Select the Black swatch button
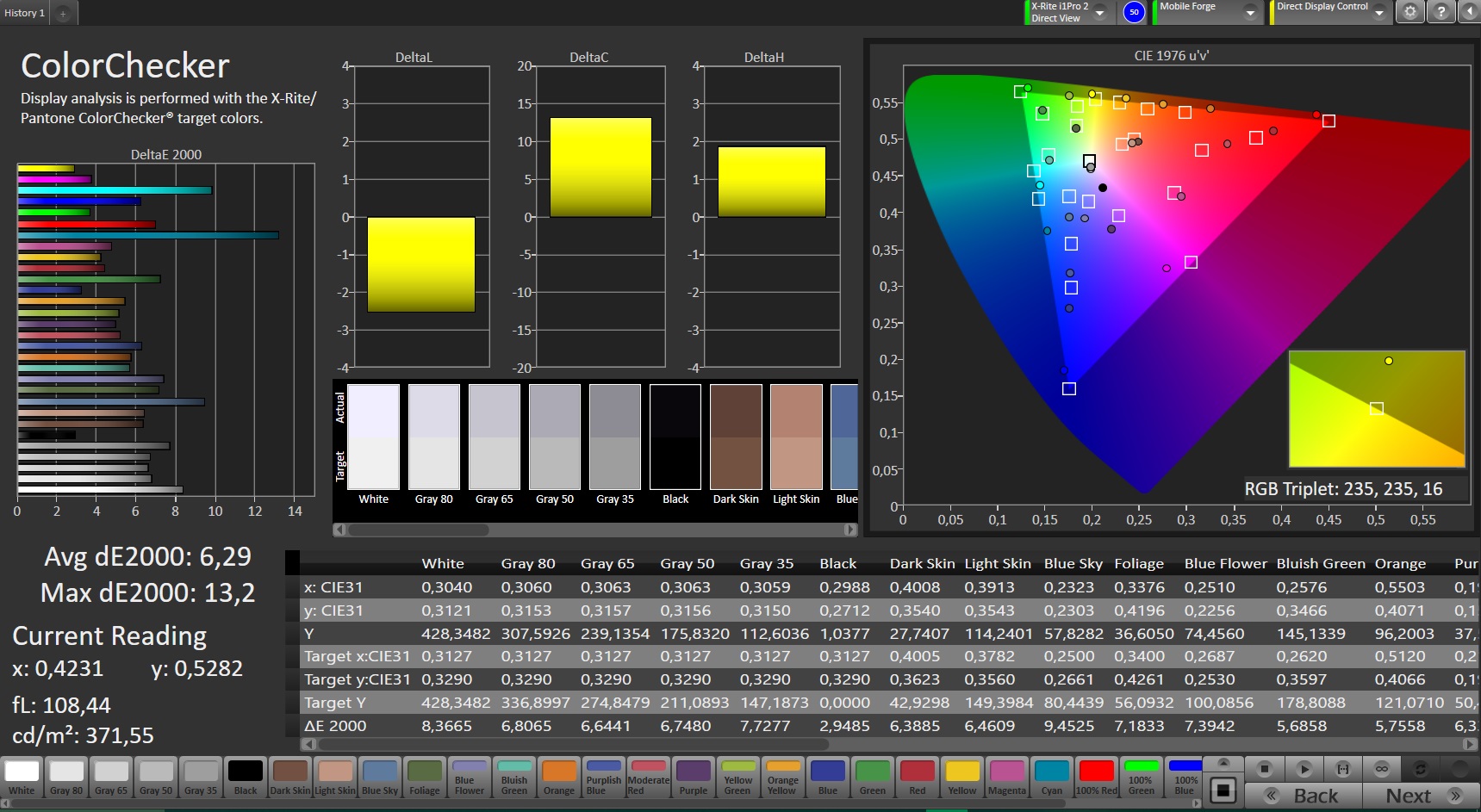Image resolution: width=1481 pixels, height=812 pixels. [246, 777]
